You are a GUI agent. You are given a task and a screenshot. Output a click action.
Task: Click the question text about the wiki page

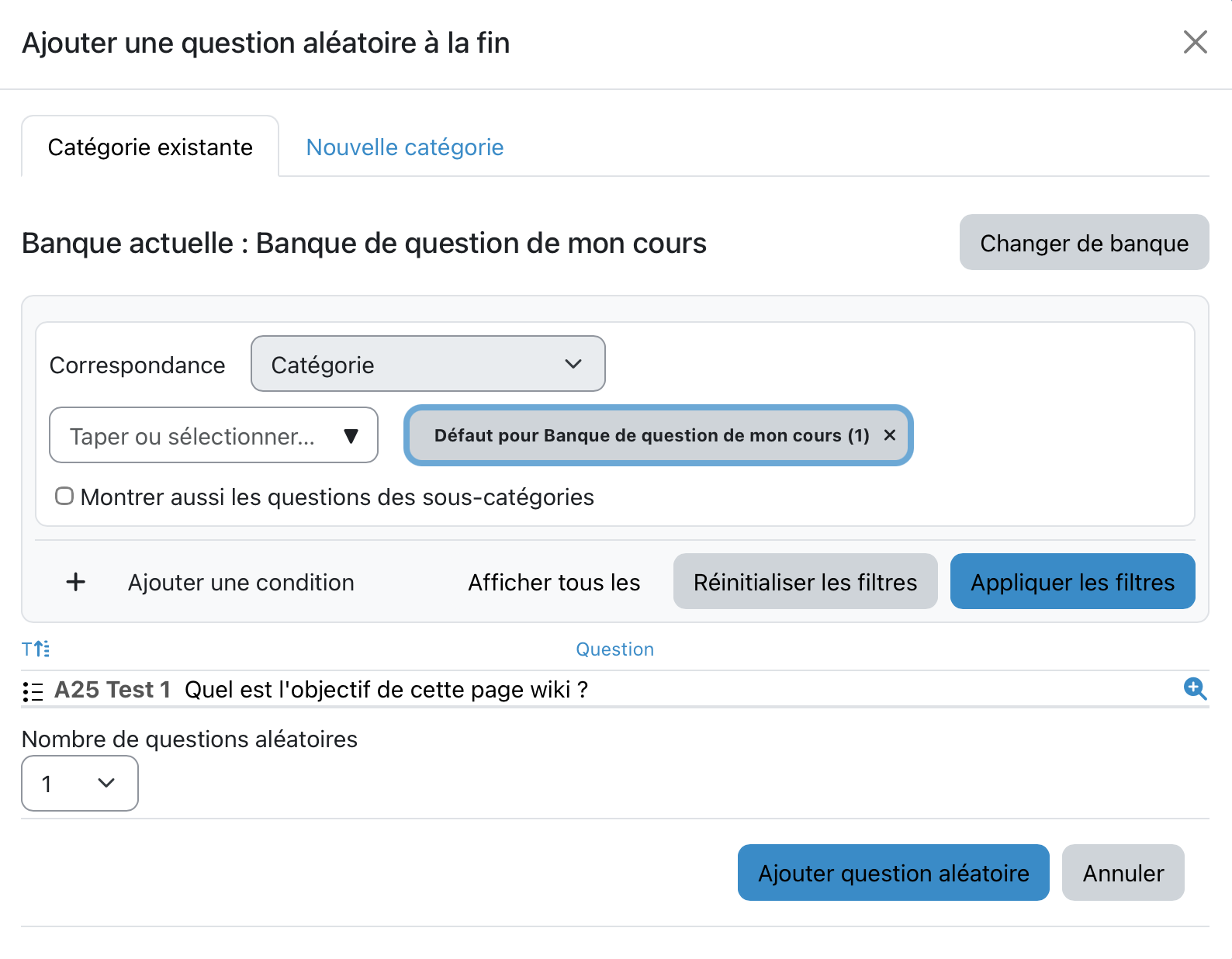(x=386, y=690)
